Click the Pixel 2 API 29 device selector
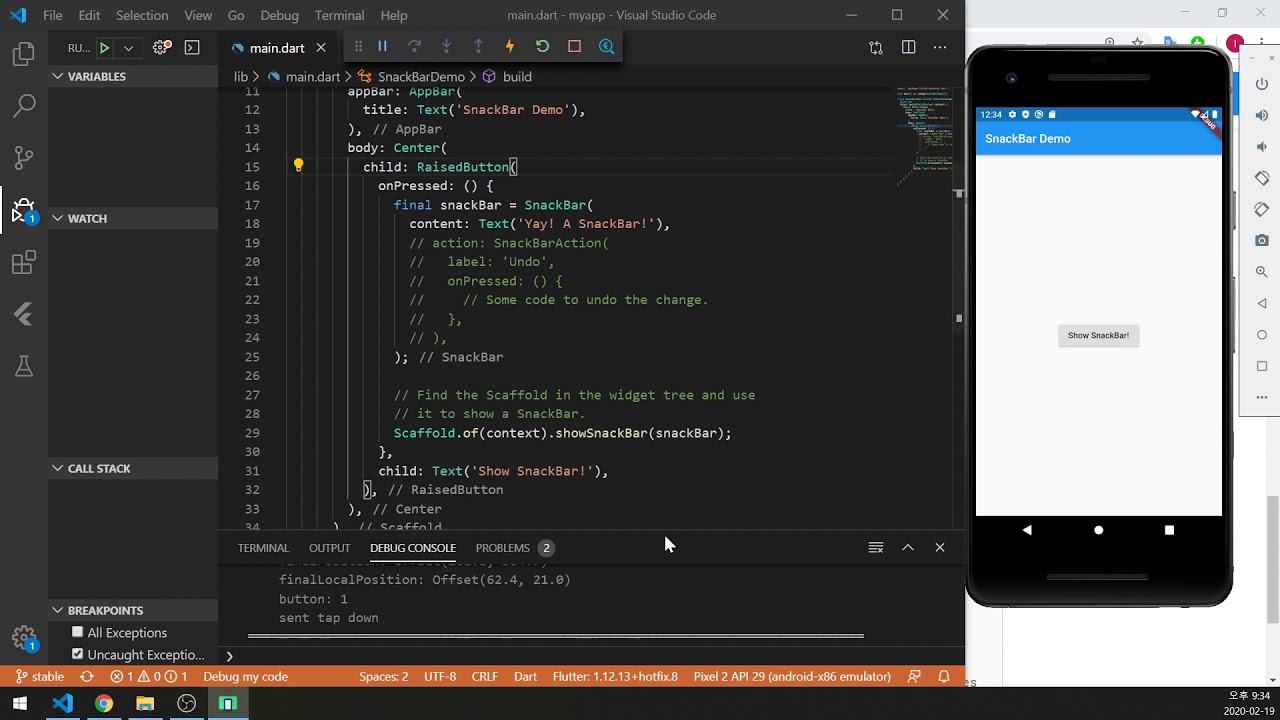The width and height of the screenshot is (1280, 720). 792,676
